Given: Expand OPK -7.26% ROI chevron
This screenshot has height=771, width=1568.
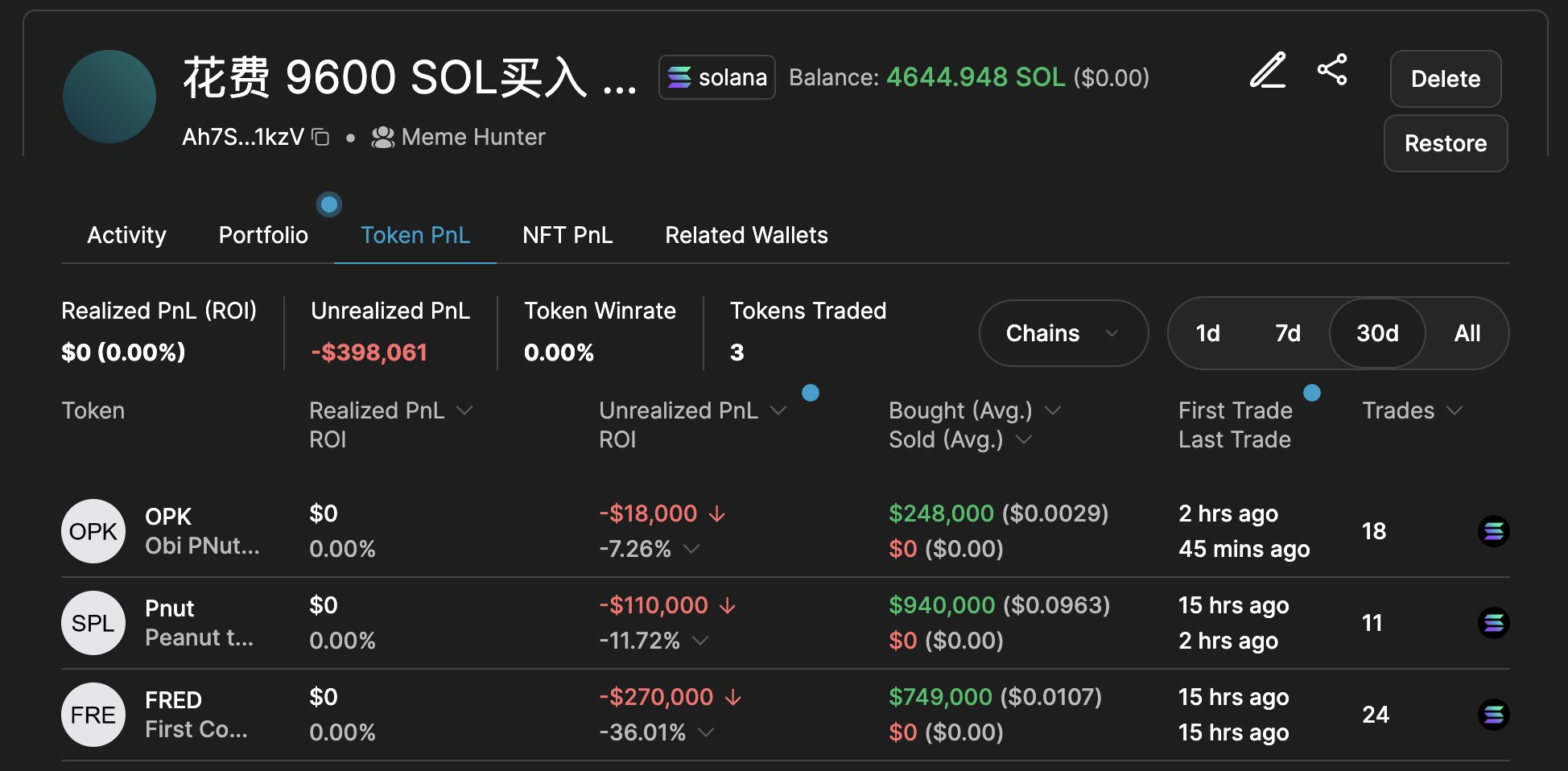Looking at the screenshot, I should tap(691, 549).
